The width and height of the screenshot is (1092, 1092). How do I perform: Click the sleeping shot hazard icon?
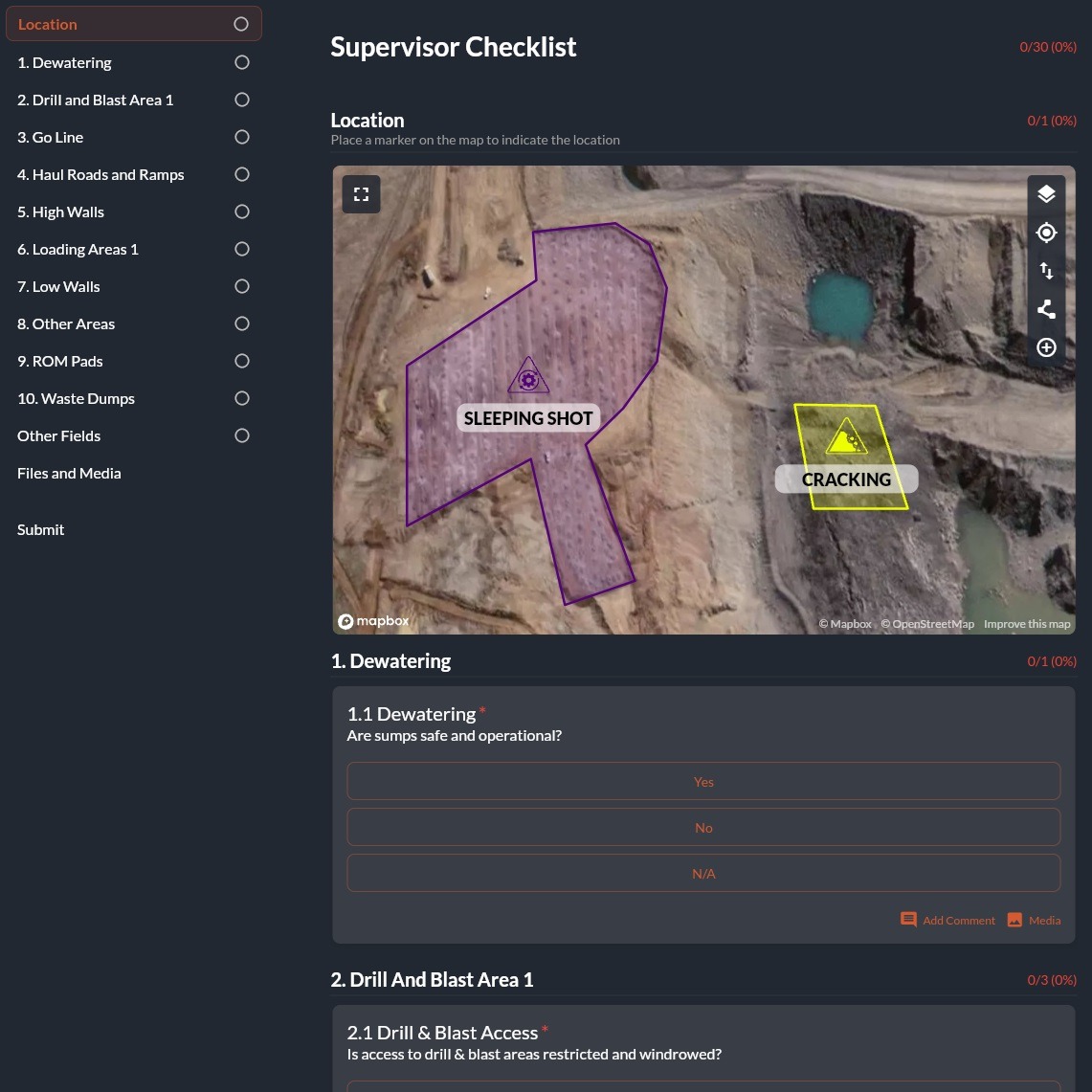(x=528, y=377)
